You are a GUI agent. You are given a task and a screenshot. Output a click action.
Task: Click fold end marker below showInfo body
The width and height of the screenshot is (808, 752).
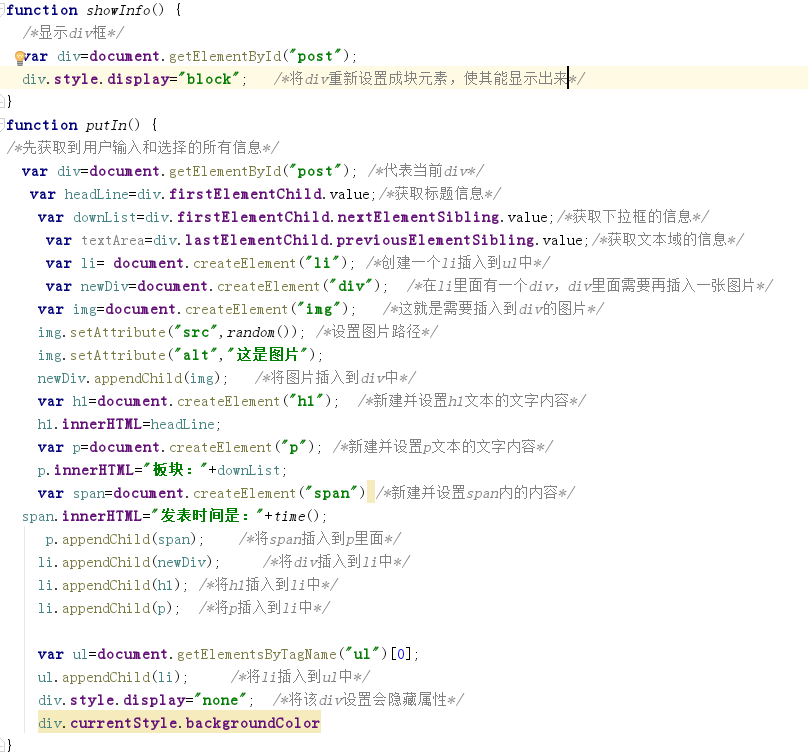point(2,101)
